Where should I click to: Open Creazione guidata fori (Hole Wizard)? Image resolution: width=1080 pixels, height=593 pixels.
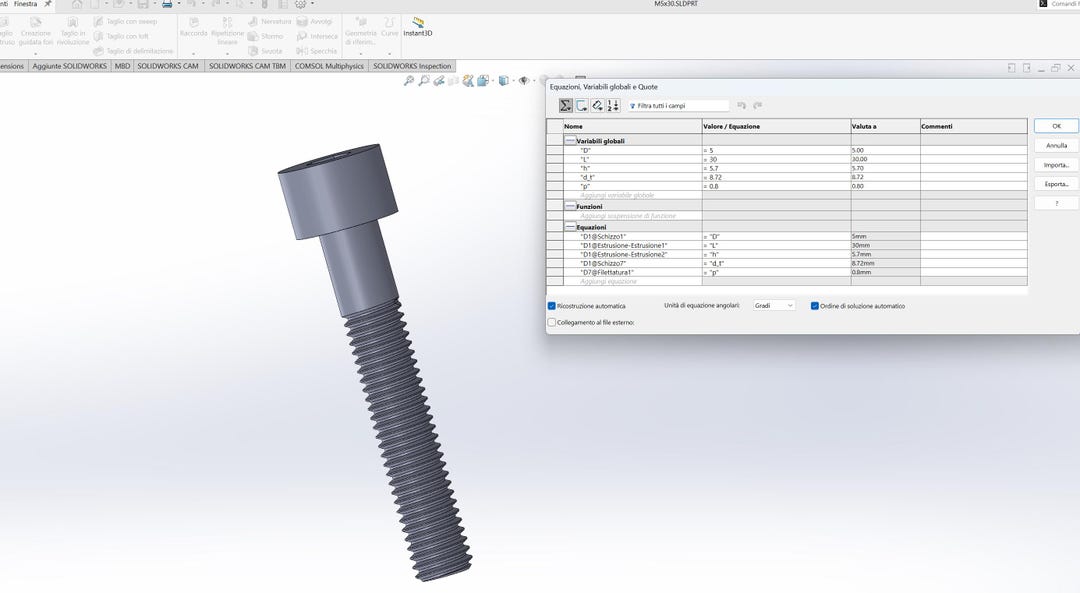pyautogui.click(x=34, y=33)
